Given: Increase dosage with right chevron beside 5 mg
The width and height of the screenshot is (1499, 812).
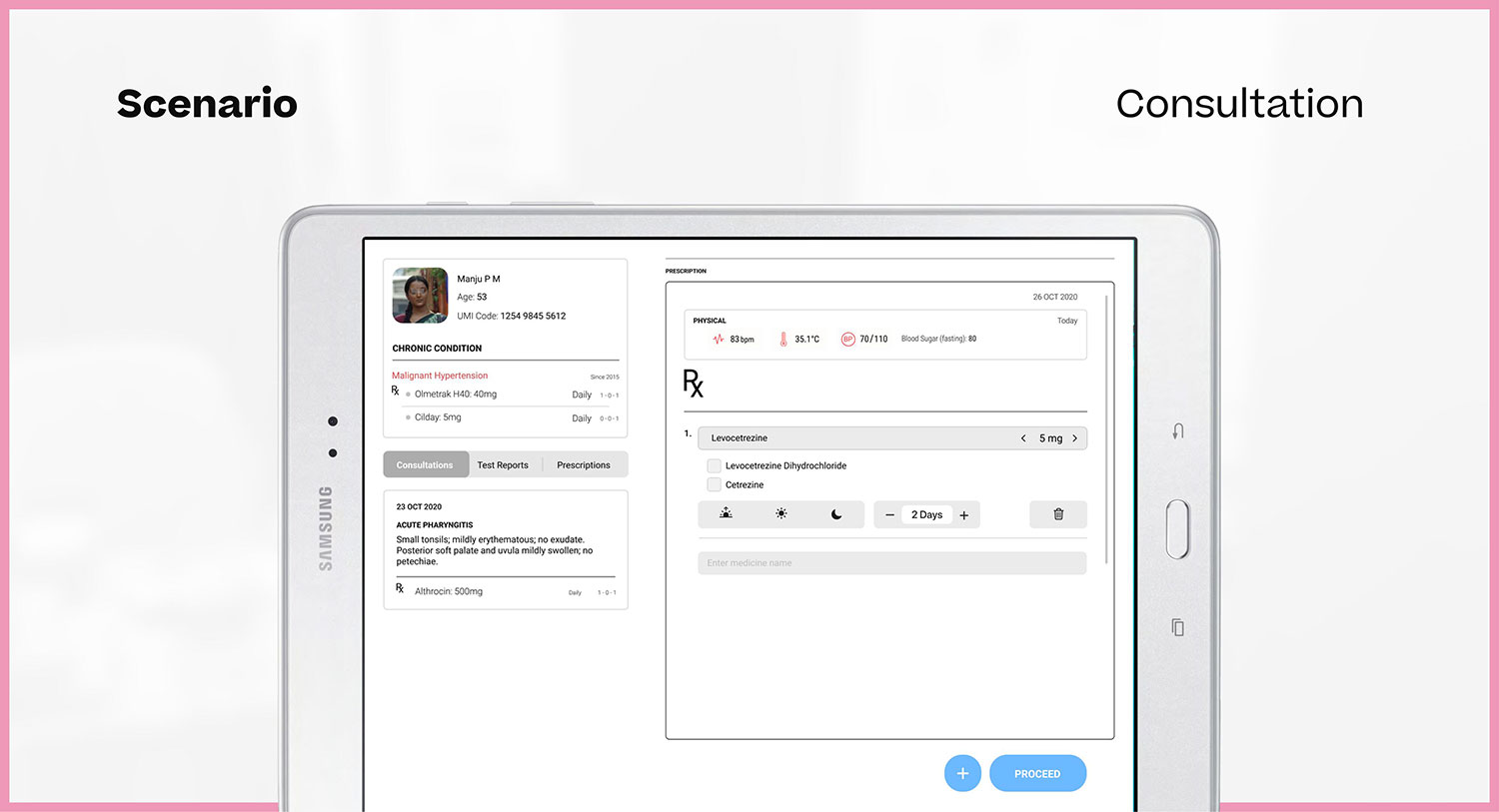Looking at the screenshot, I should [x=1075, y=438].
